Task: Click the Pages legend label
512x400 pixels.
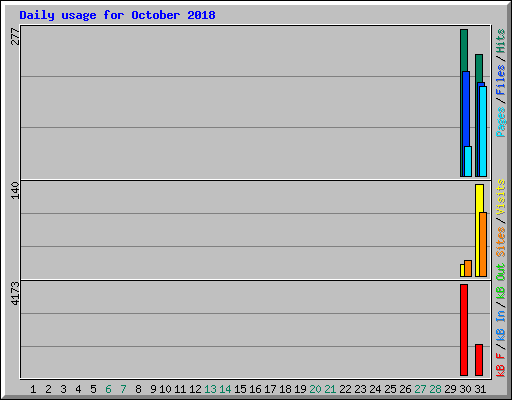Action: [x=501, y=122]
